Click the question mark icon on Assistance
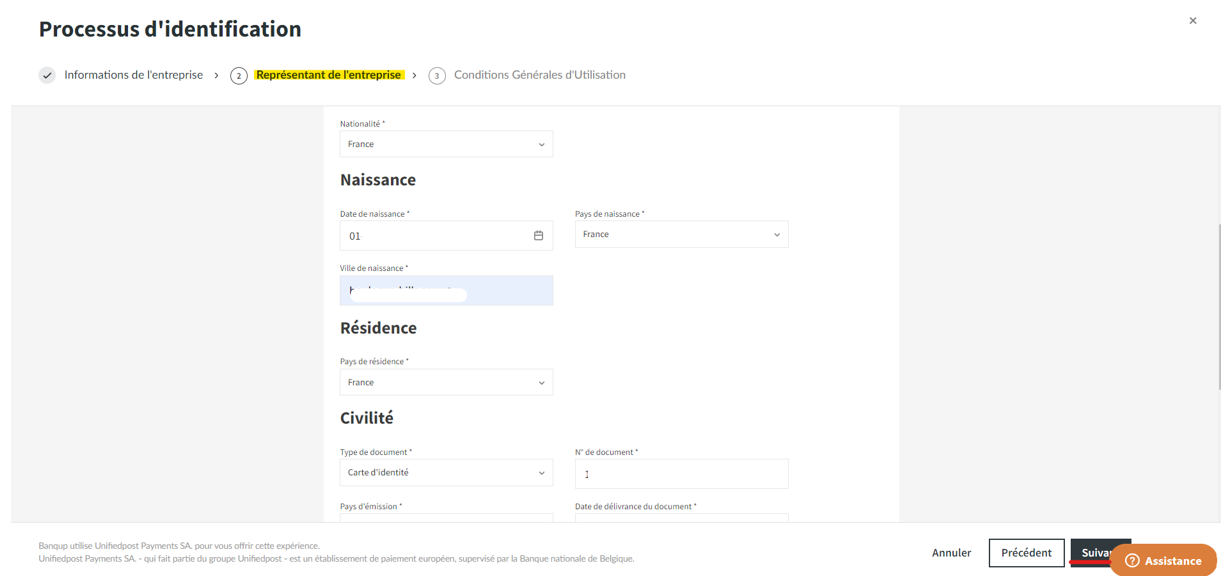 point(1132,561)
